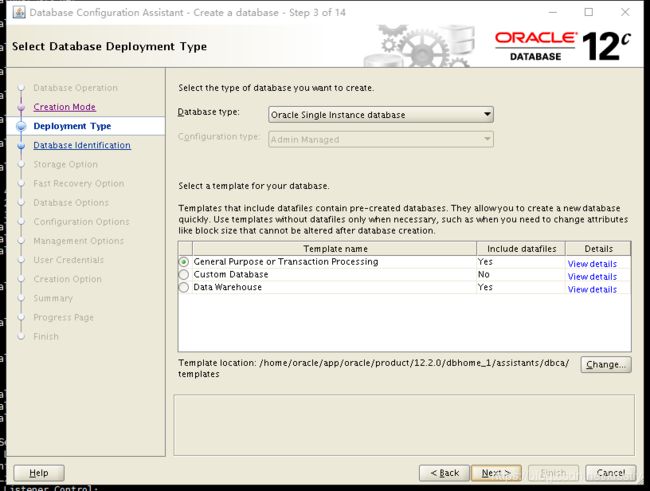The image size is (650, 491).
Task: Click 'Custom Database' row text
Action: point(231,275)
